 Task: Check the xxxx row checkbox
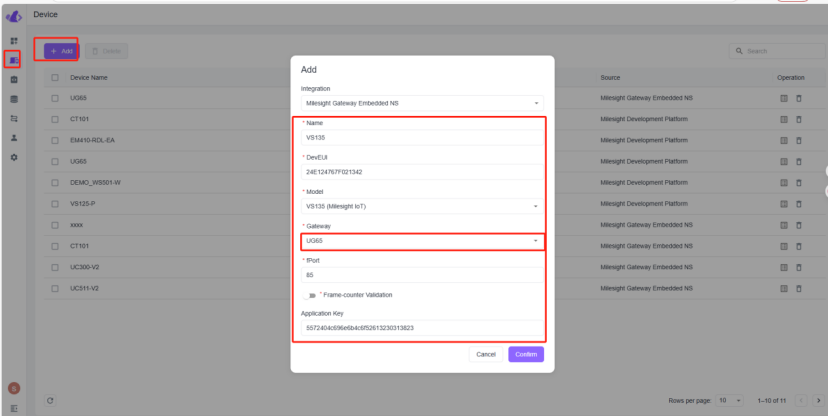pos(55,225)
